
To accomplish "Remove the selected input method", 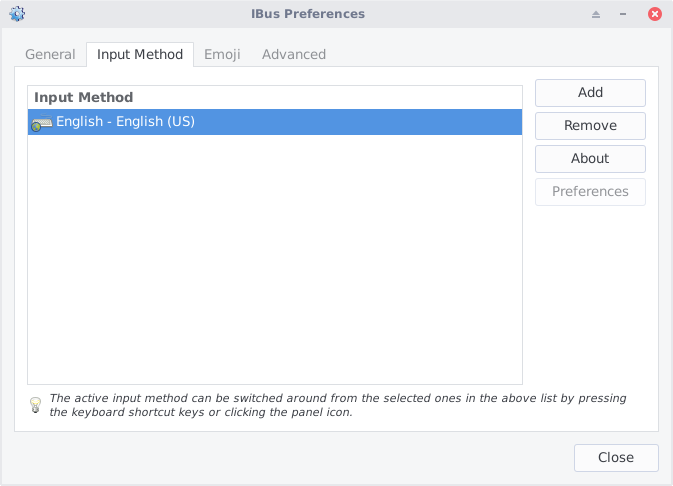I will pyautogui.click(x=590, y=126).
